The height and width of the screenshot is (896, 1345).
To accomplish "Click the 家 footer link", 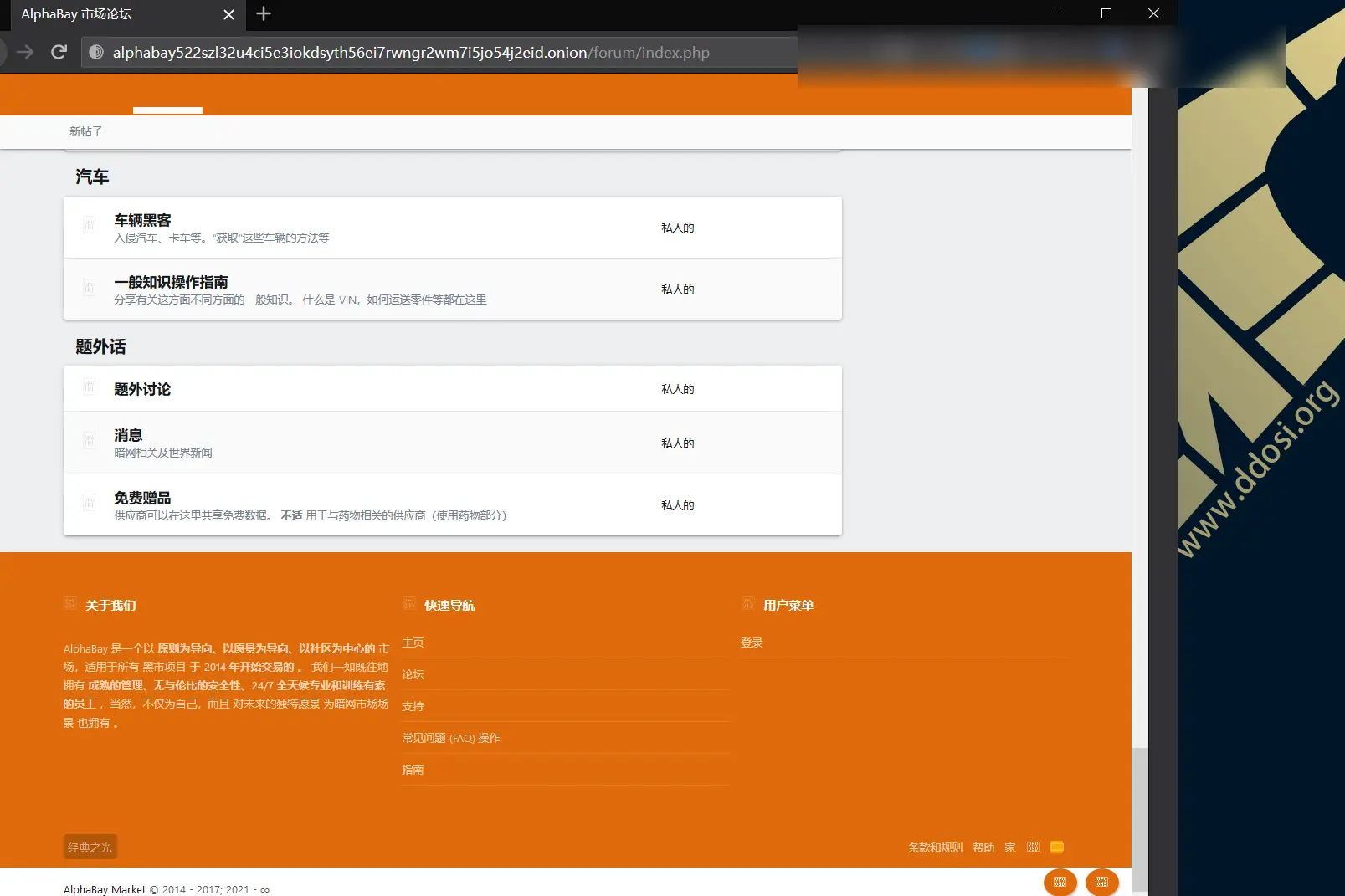I will click(x=1010, y=847).
